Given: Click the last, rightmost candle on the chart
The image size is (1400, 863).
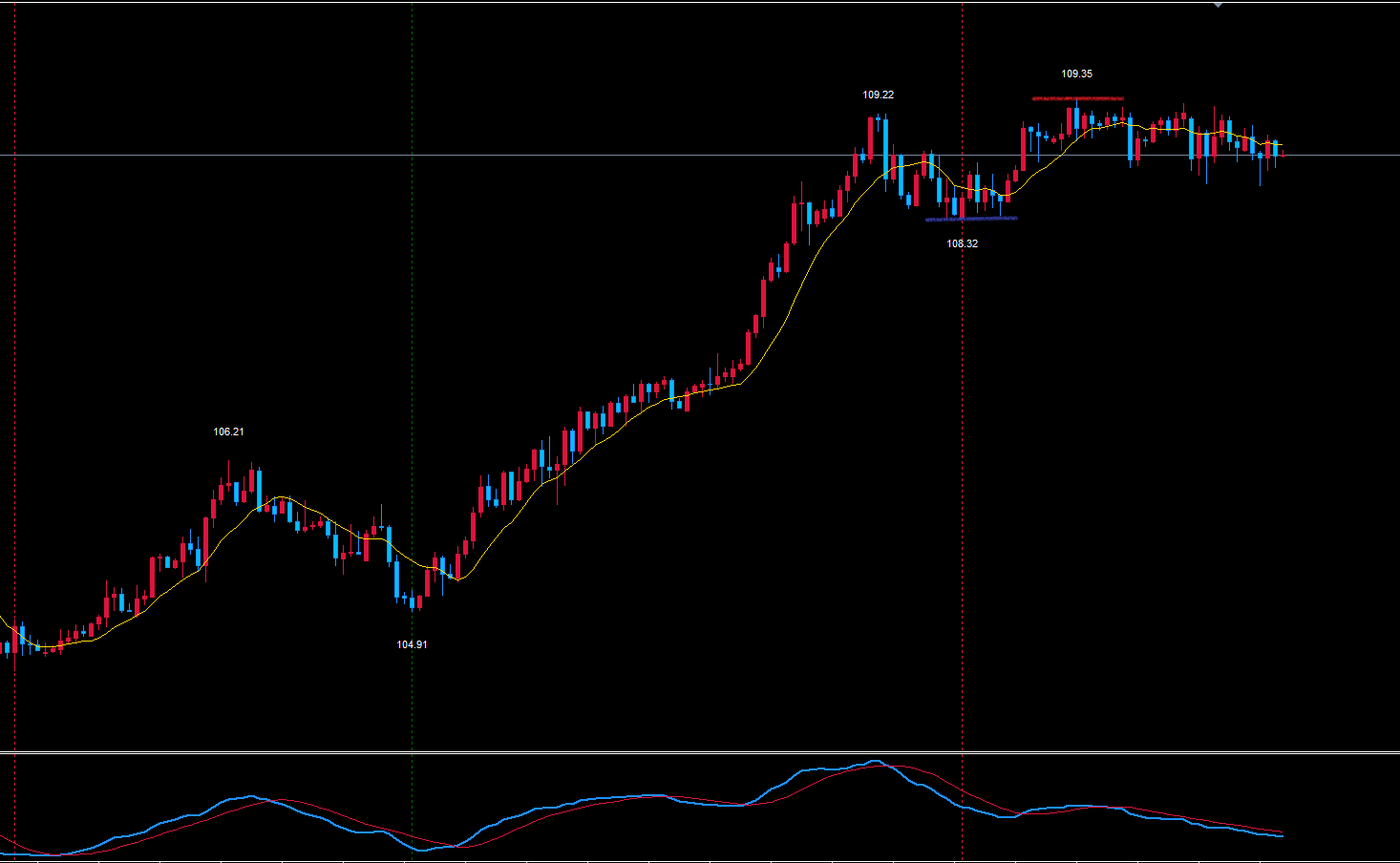Looking at the screenshot, I should click(1283, 154).
